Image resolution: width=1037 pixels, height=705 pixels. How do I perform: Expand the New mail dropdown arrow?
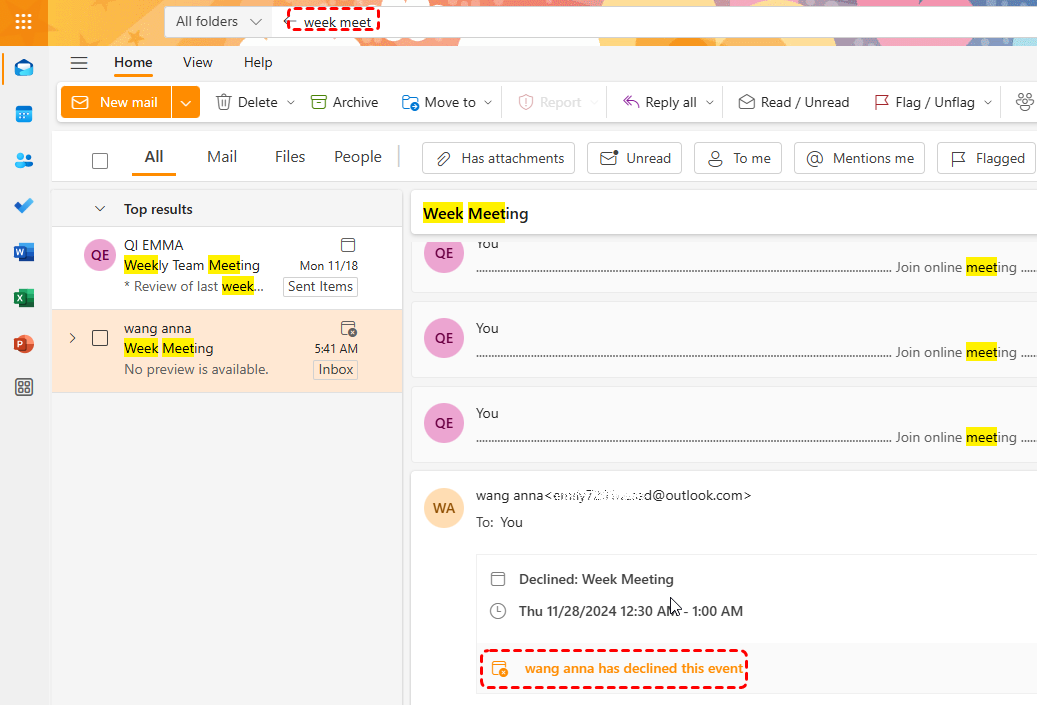pyautogui.click(x=185, y=102)
